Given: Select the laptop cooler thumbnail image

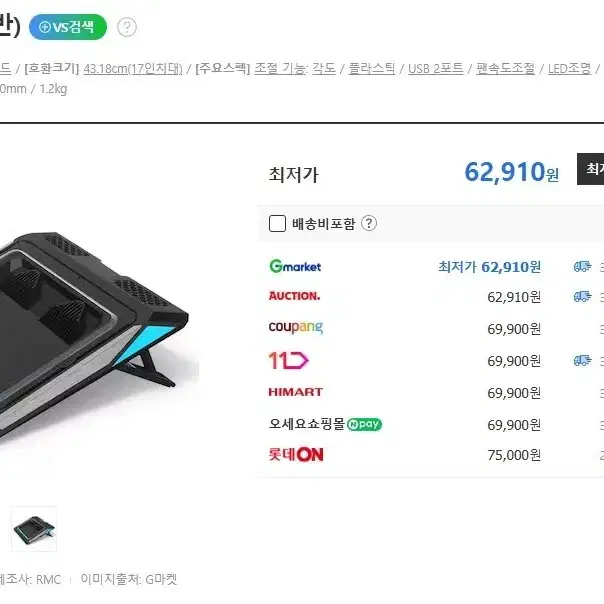Looking at the screenshot, I should coord(34,529).
